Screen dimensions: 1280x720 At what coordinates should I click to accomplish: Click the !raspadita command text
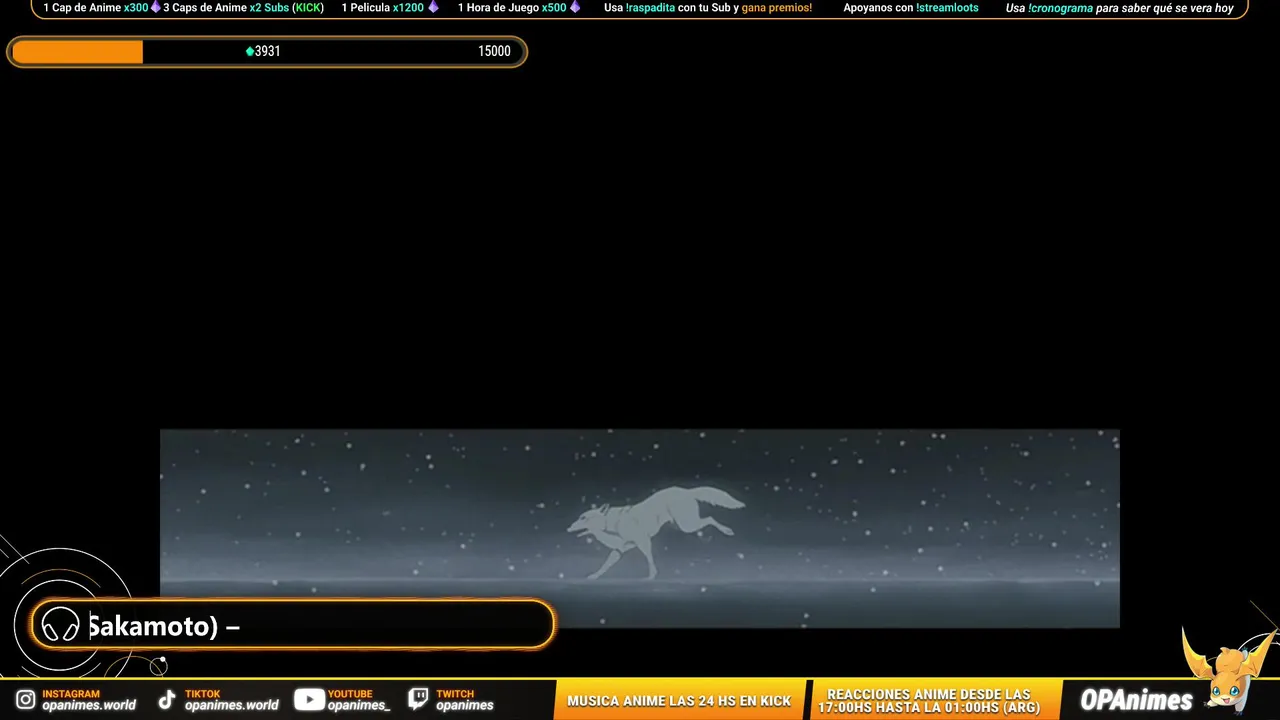(x=650, y=8)
